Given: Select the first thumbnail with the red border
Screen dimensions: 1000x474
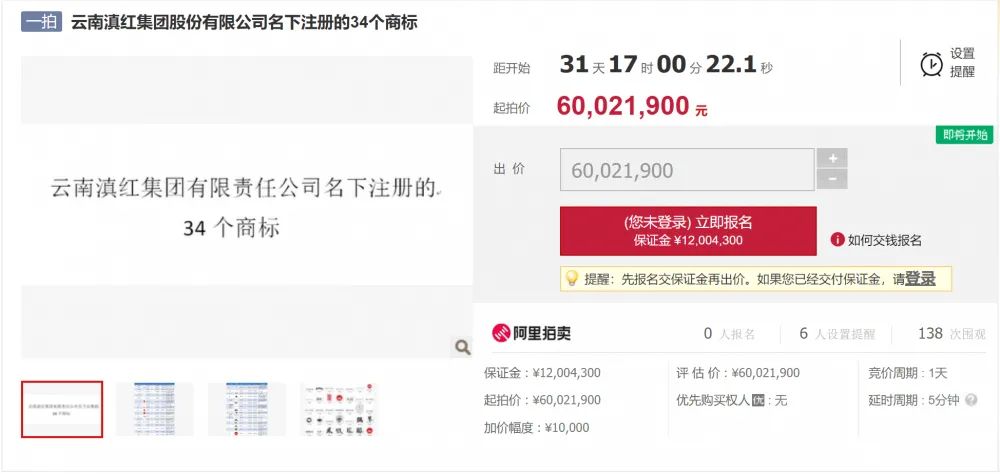Looking at the screenshot, I should [x=62, y=409].
